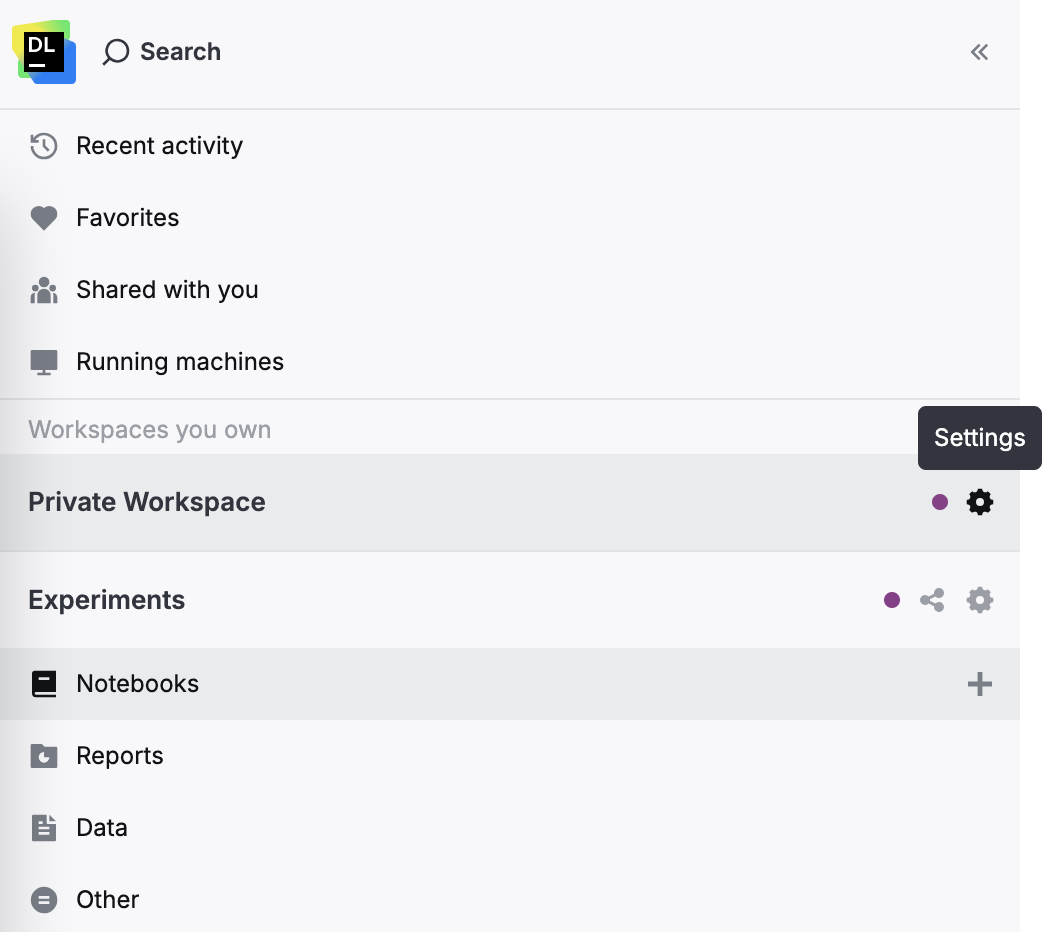
Task: Click the Favorites heart icon
Action: [x=44, y=217]
